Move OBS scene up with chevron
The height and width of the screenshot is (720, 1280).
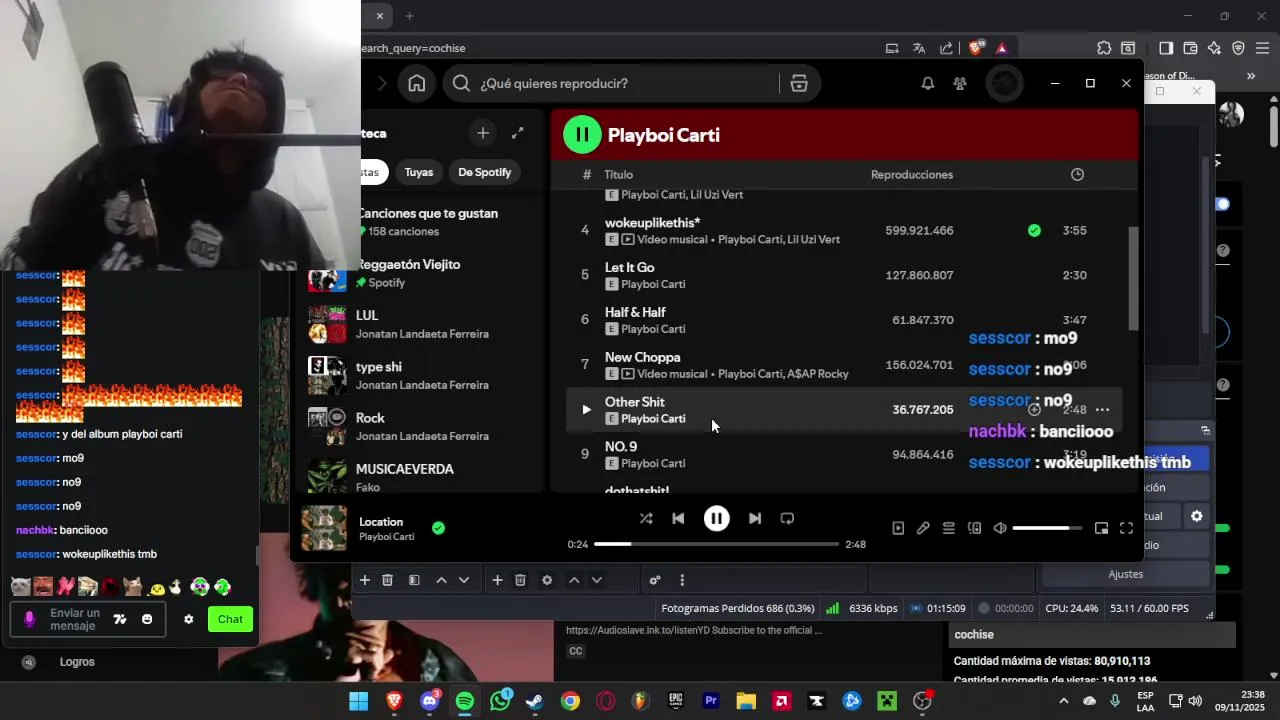[x=441, y=580]
